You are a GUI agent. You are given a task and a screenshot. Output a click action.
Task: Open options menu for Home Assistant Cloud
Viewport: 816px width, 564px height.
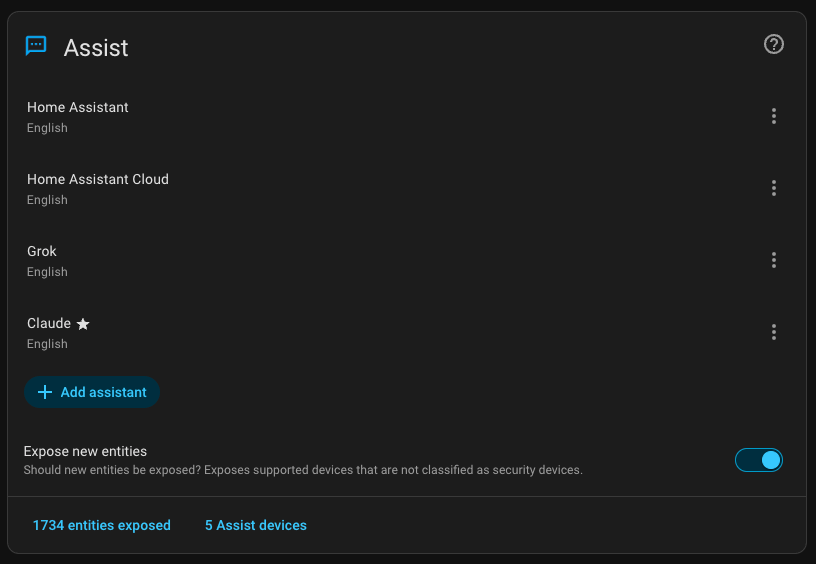tap(773, 188)
